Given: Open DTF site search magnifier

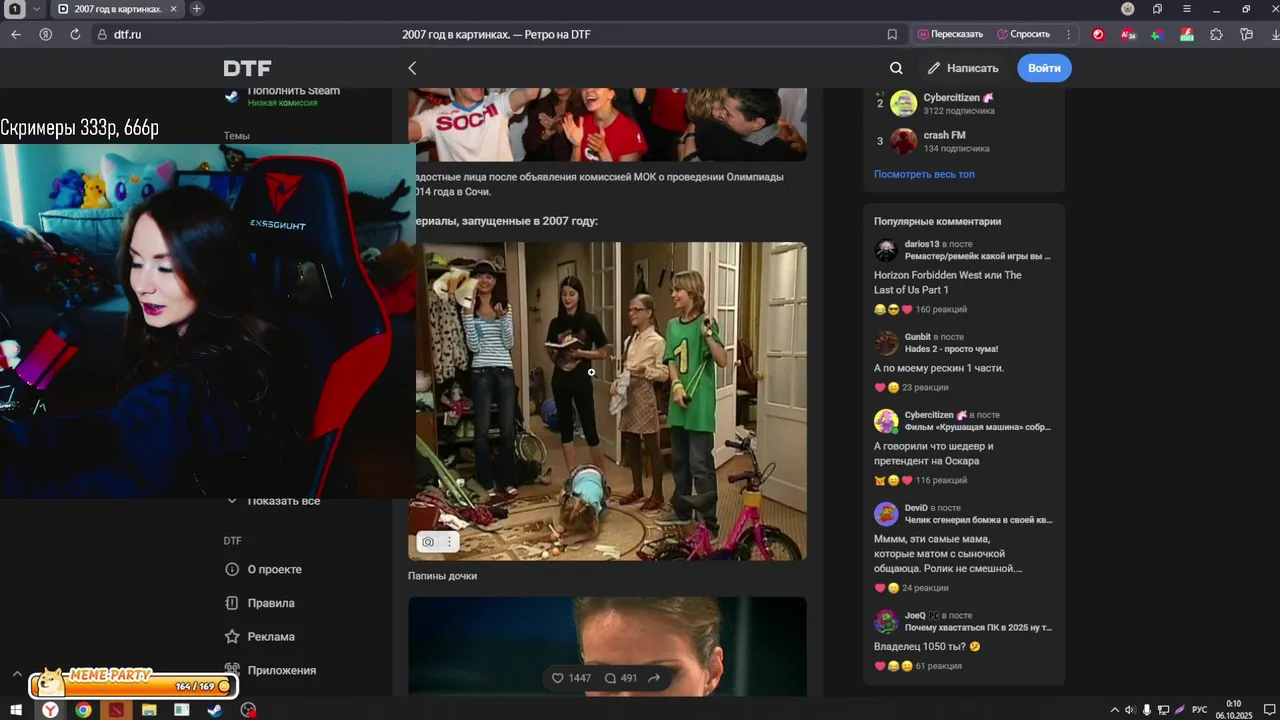Looking at the screenshot, I should [896, 68].
